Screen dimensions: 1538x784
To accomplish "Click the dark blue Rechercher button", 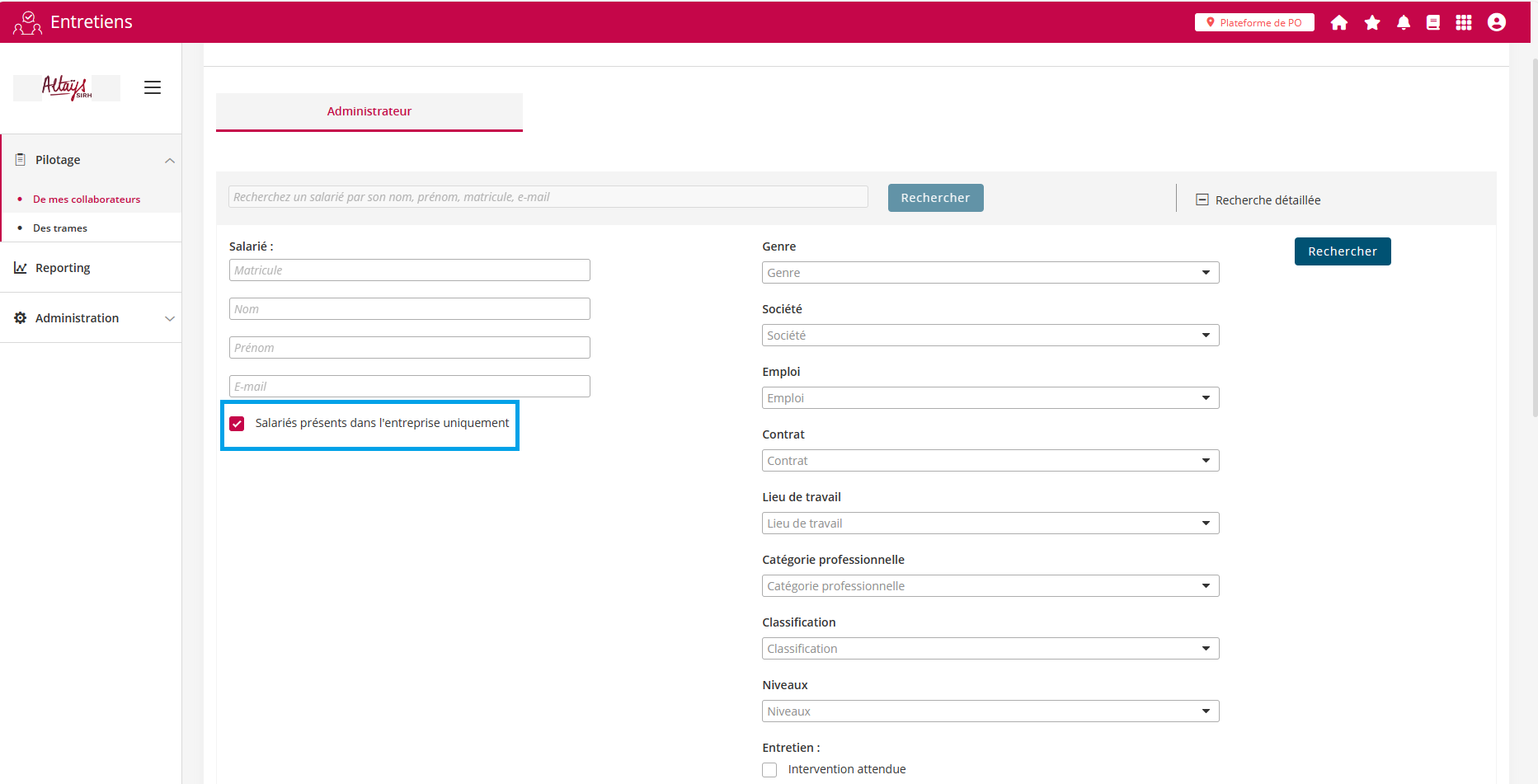I will pos(1342,251).
